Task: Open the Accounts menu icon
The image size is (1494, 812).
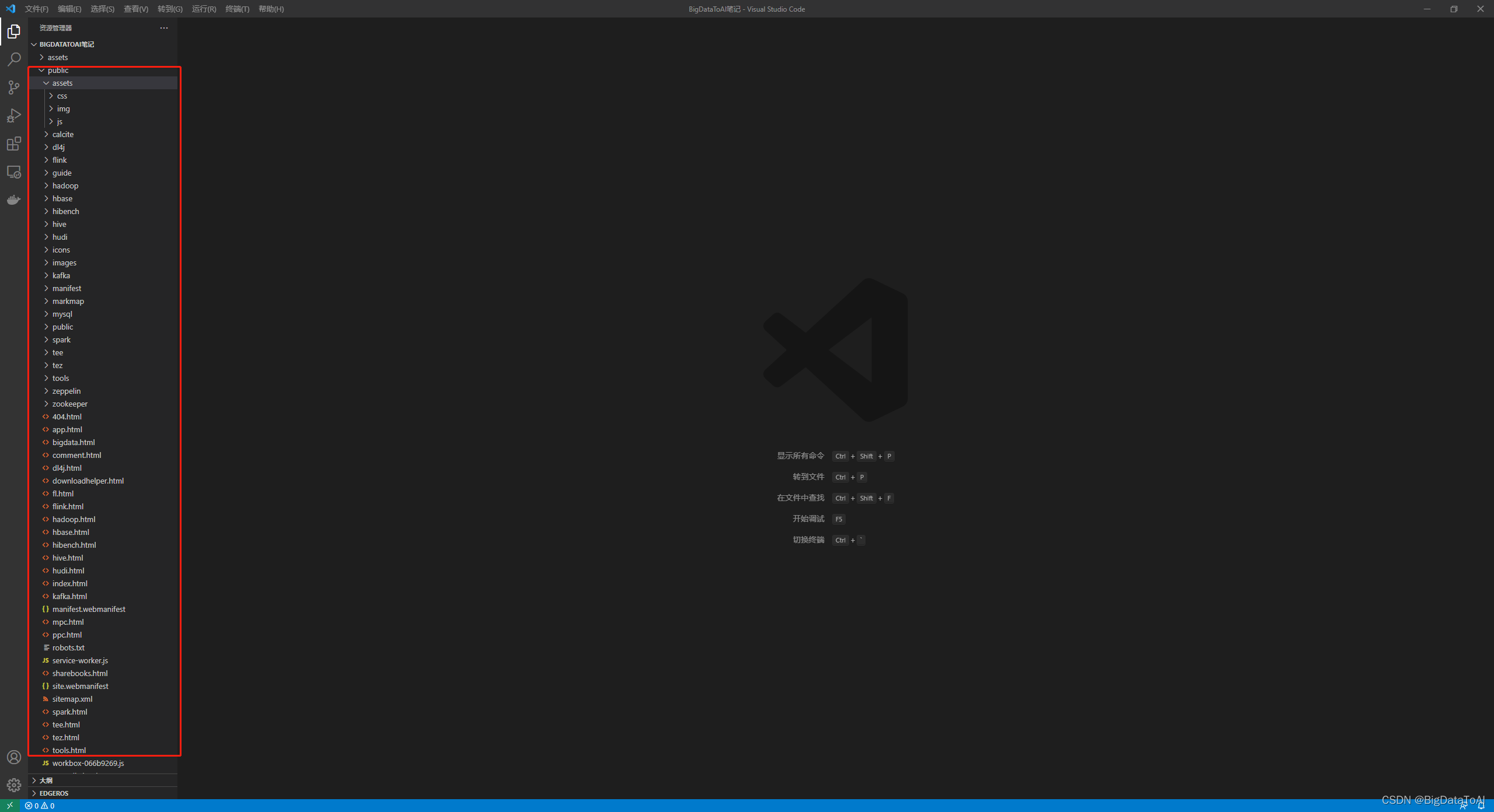Action: click(x=14, y=757)
